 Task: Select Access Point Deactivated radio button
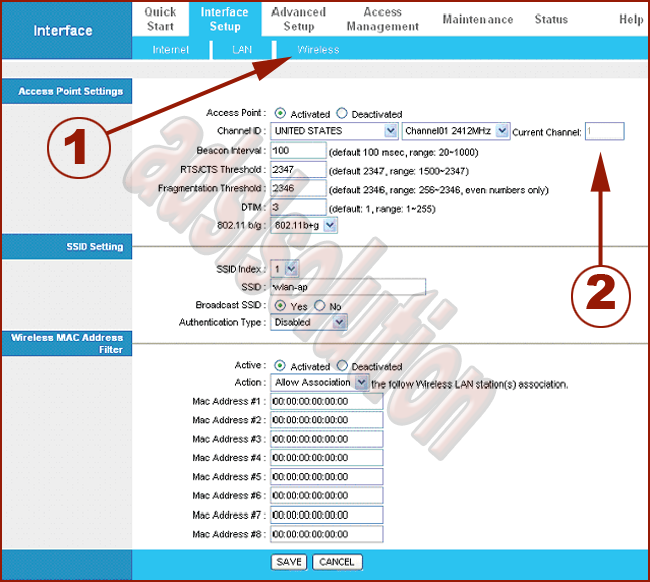tap(342, 114)
